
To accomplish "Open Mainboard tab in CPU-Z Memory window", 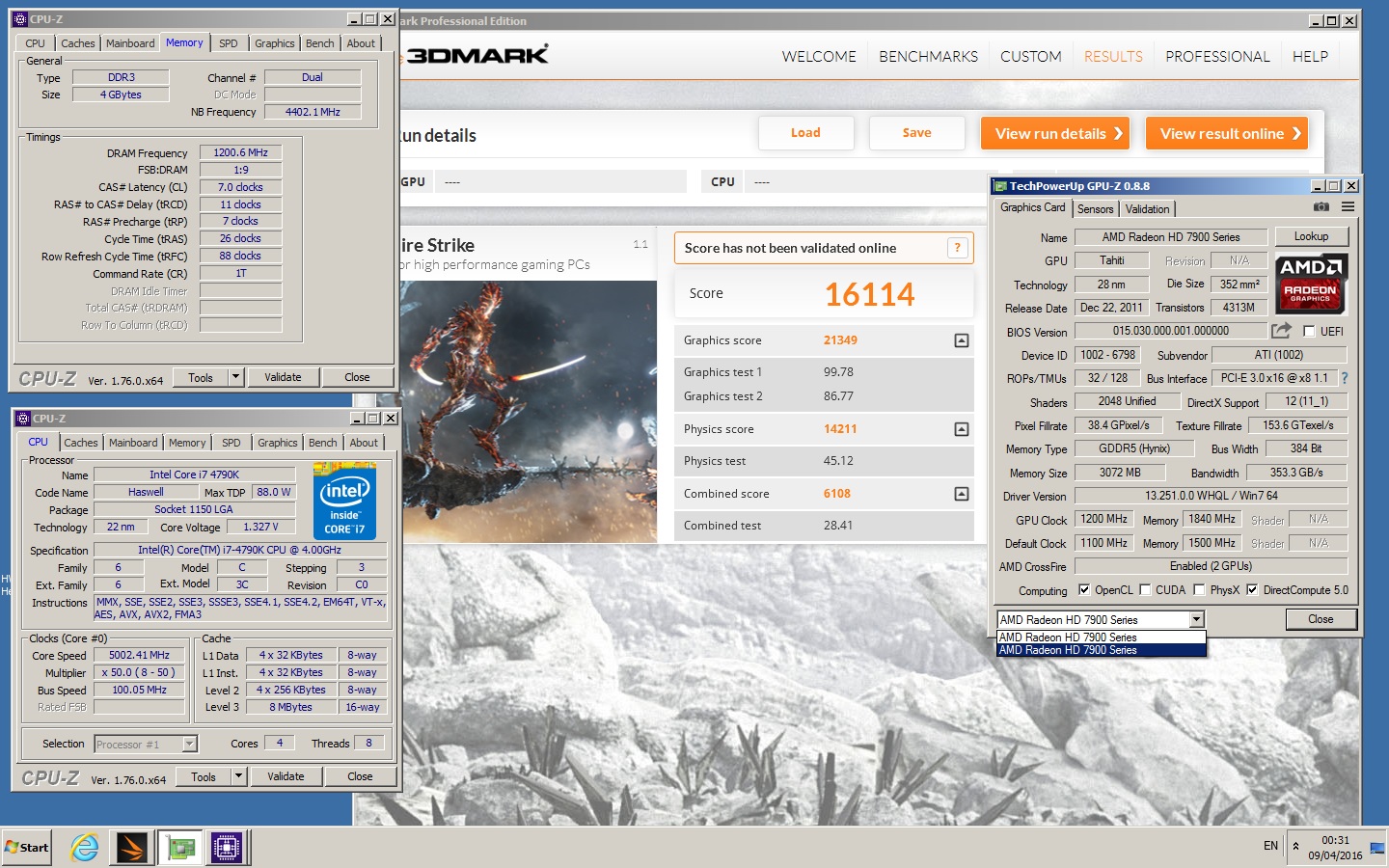I will coord(130,43).
